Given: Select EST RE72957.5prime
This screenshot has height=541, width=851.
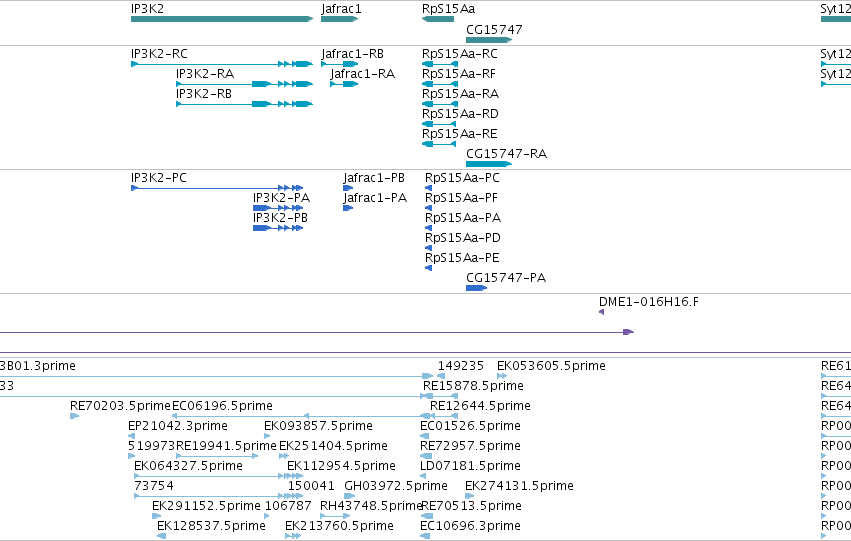Looking at the screenshot, I should tap(424, 456).
